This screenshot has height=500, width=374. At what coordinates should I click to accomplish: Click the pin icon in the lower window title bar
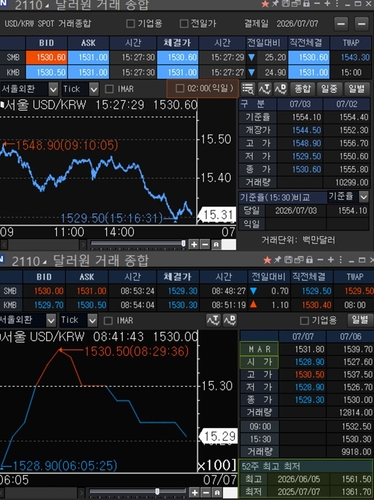pos(277,260)
